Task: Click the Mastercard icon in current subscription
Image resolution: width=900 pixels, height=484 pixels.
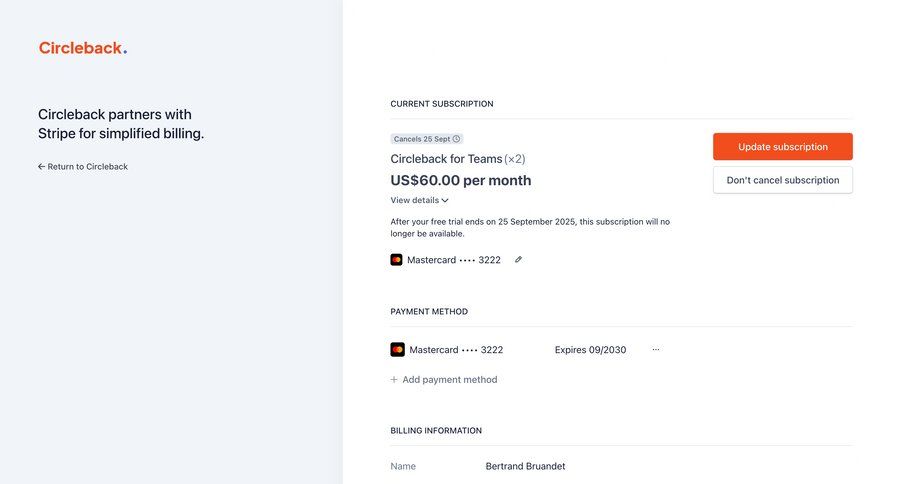Action: [396, 260]
